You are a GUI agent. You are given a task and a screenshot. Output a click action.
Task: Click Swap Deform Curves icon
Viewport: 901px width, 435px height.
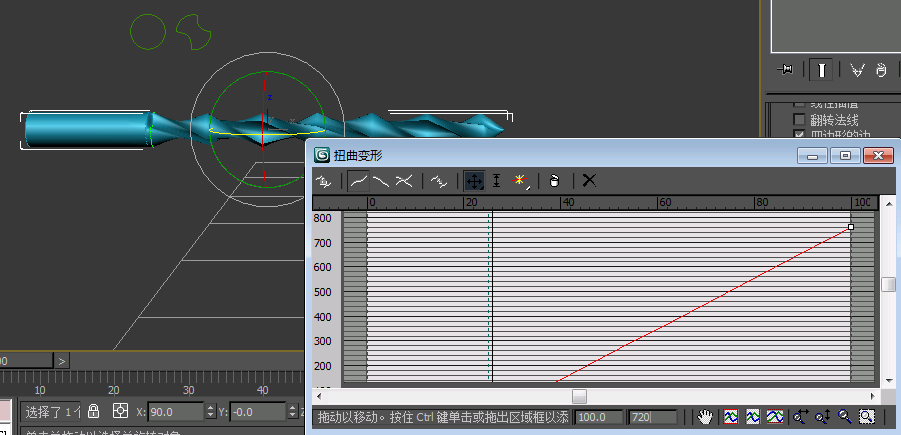click(439, 181)
